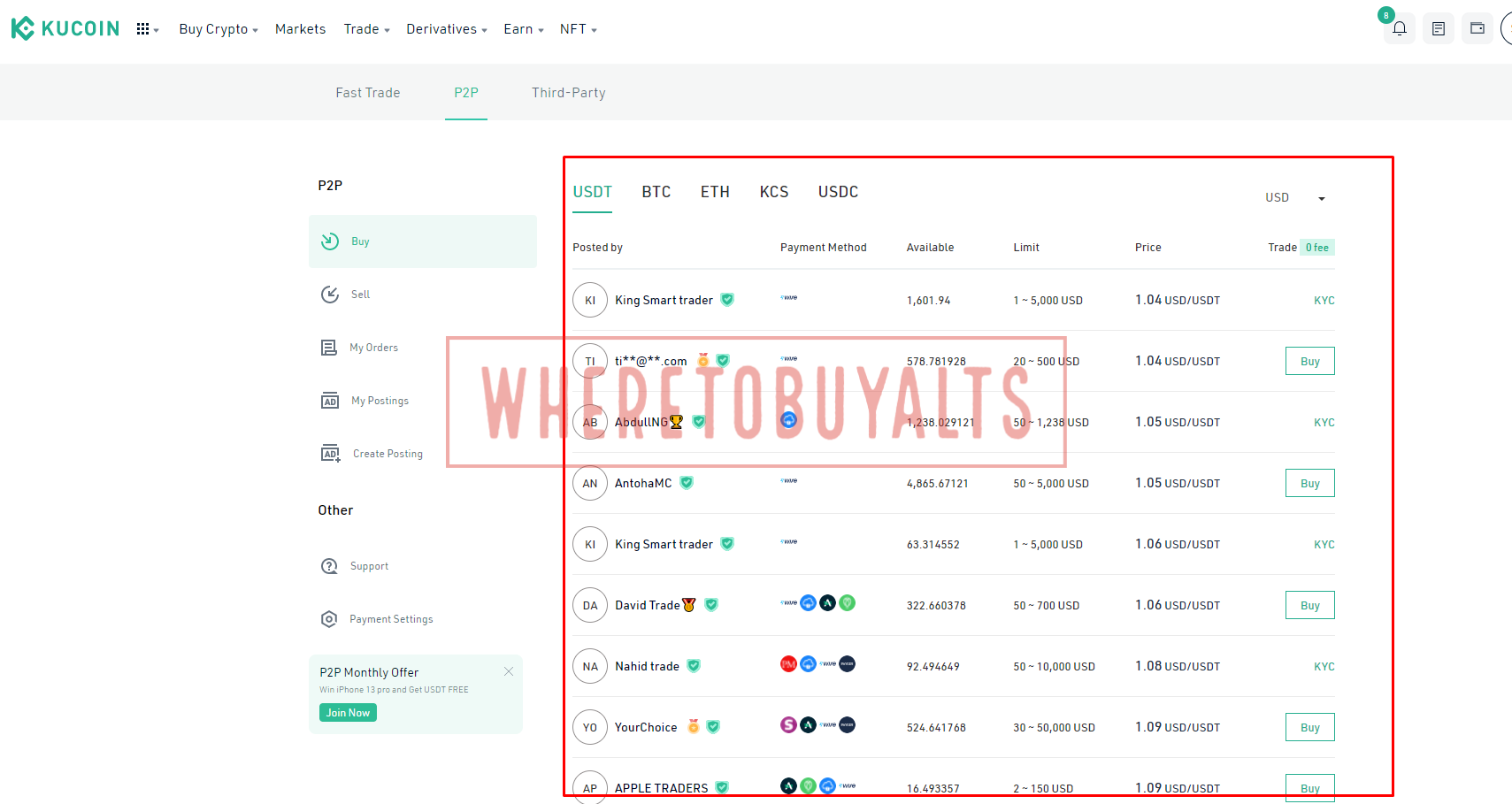Click the Sell sidebar icon
This screenshot has height=804, width=1512.
[330, 295]
